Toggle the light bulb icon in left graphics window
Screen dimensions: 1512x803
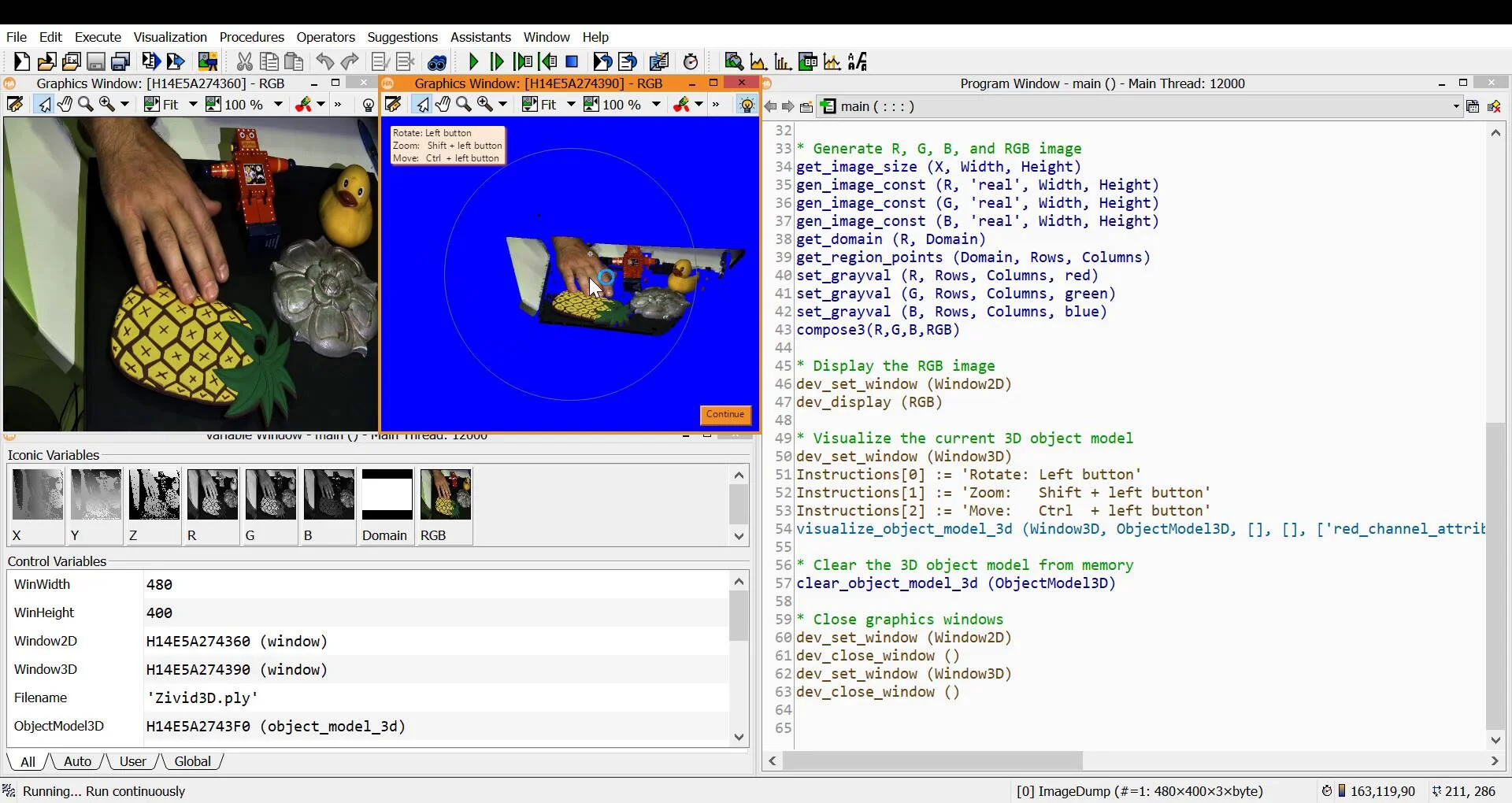(x=368, y=105)
